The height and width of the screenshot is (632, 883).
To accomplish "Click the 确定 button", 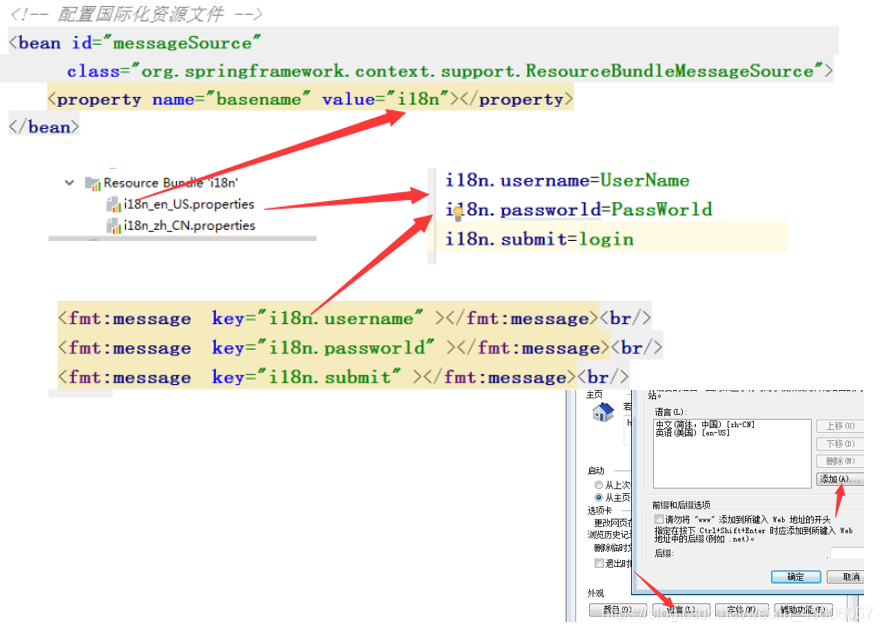I will click(795, 577).
